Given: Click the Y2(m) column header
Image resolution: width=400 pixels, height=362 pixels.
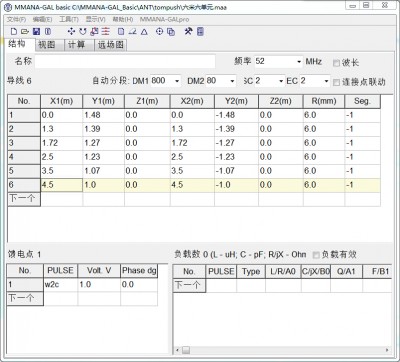Looking at the screenshot, I should coord(236,101).
